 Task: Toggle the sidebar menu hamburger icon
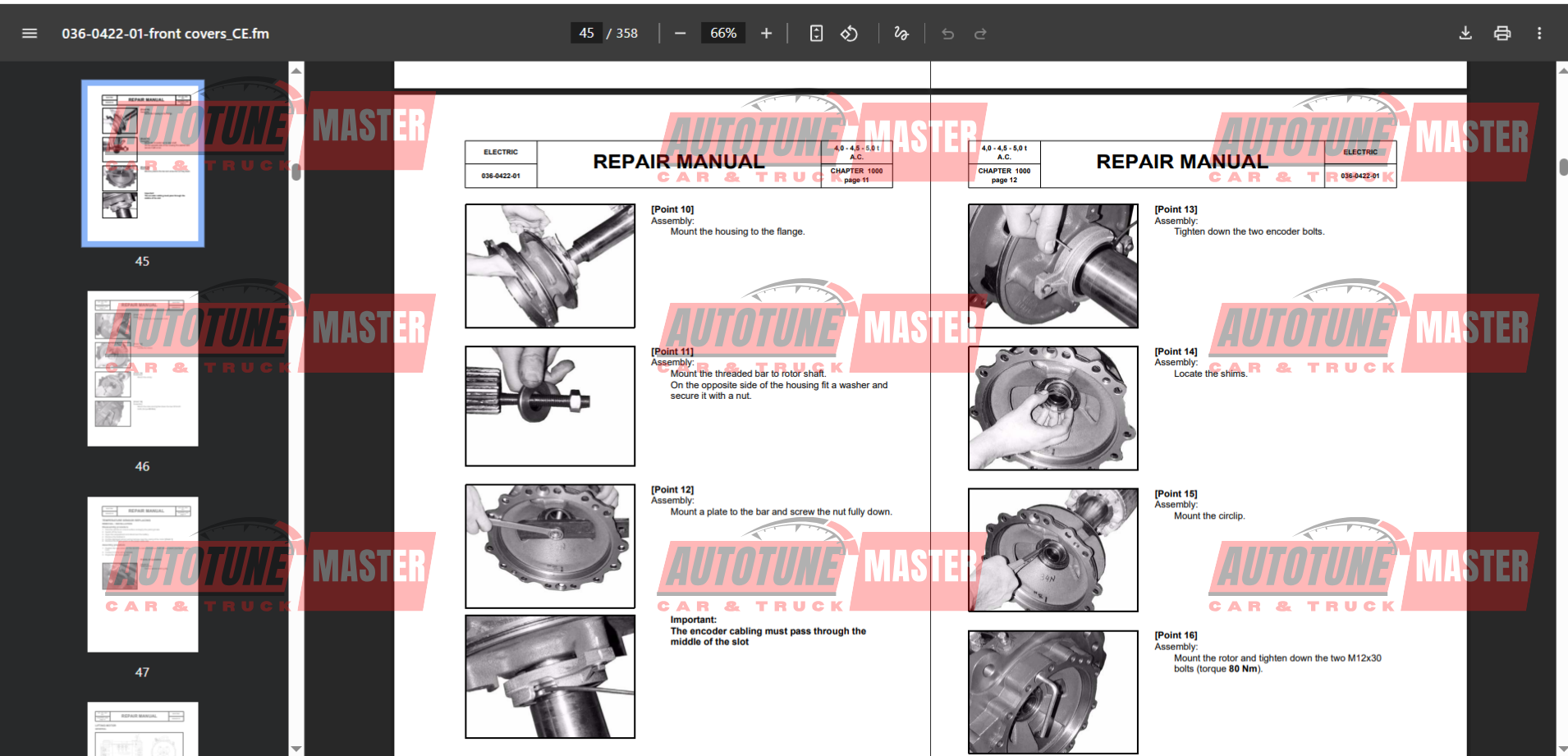click(x=30, y=34)
